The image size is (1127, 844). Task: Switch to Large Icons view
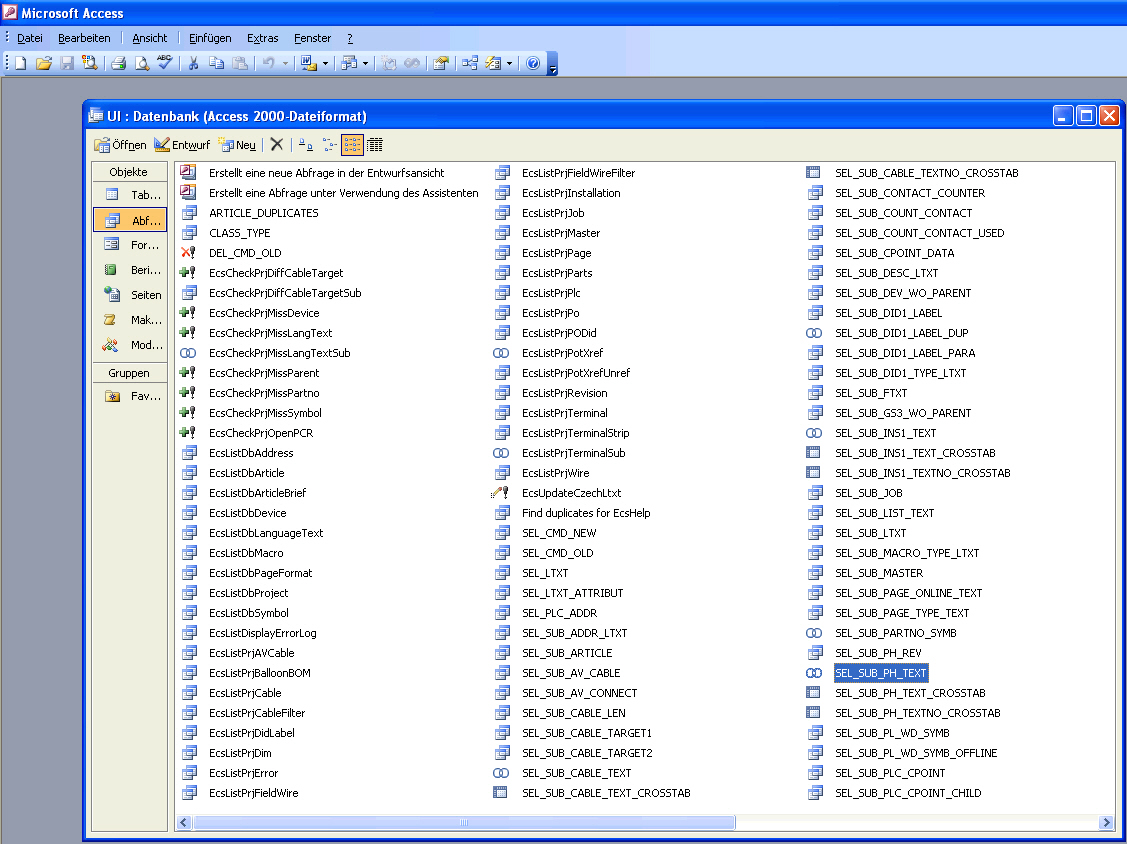pos(305,145)
